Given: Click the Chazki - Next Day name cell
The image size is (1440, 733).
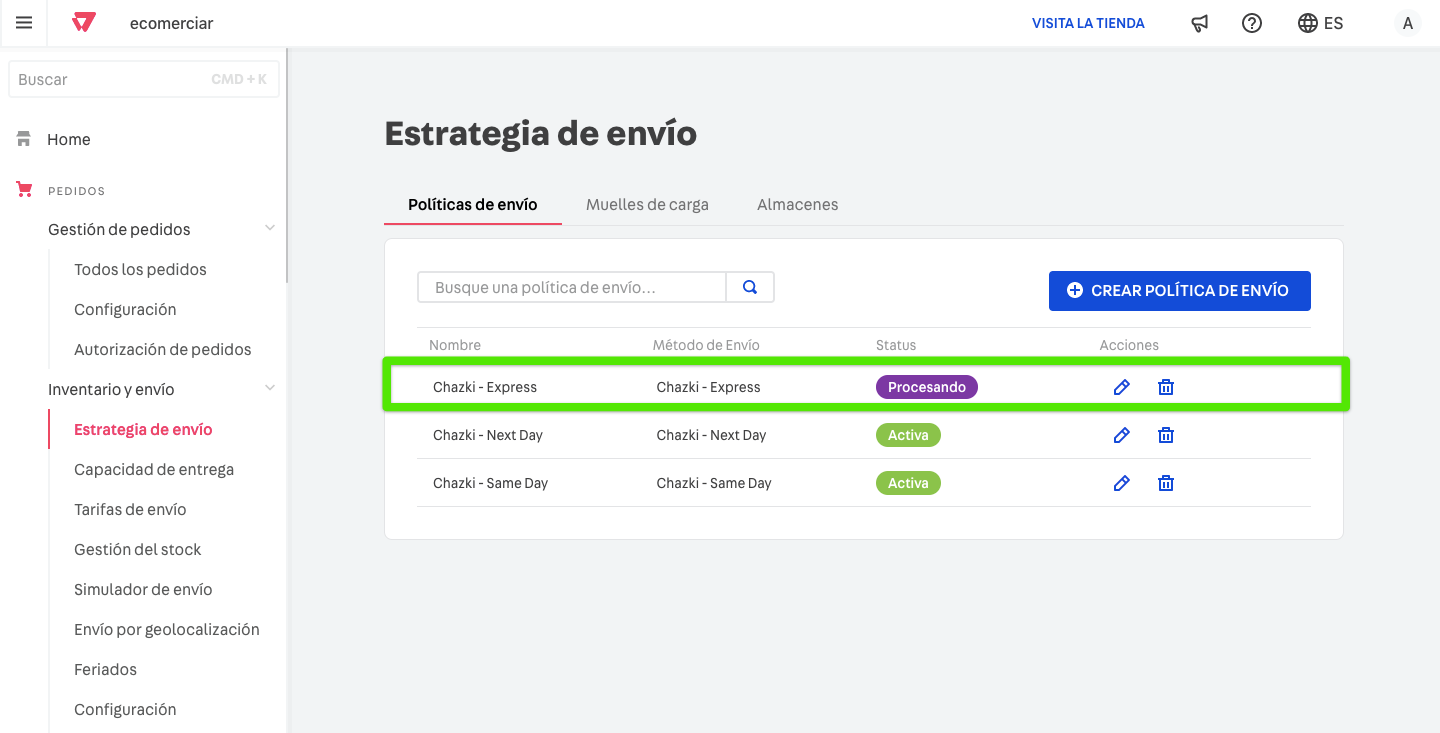Looking at the screenshot, I should pos(488,435).
